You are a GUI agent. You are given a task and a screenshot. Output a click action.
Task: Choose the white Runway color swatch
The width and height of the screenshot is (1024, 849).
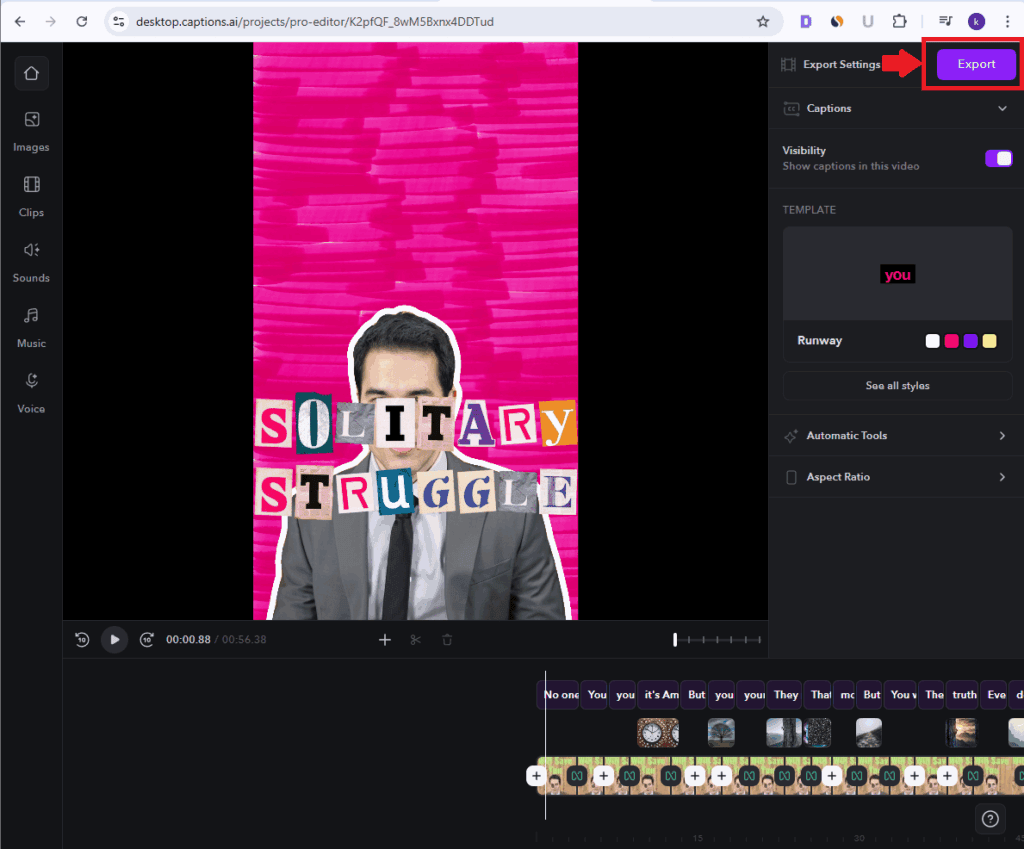pos(933,341)
